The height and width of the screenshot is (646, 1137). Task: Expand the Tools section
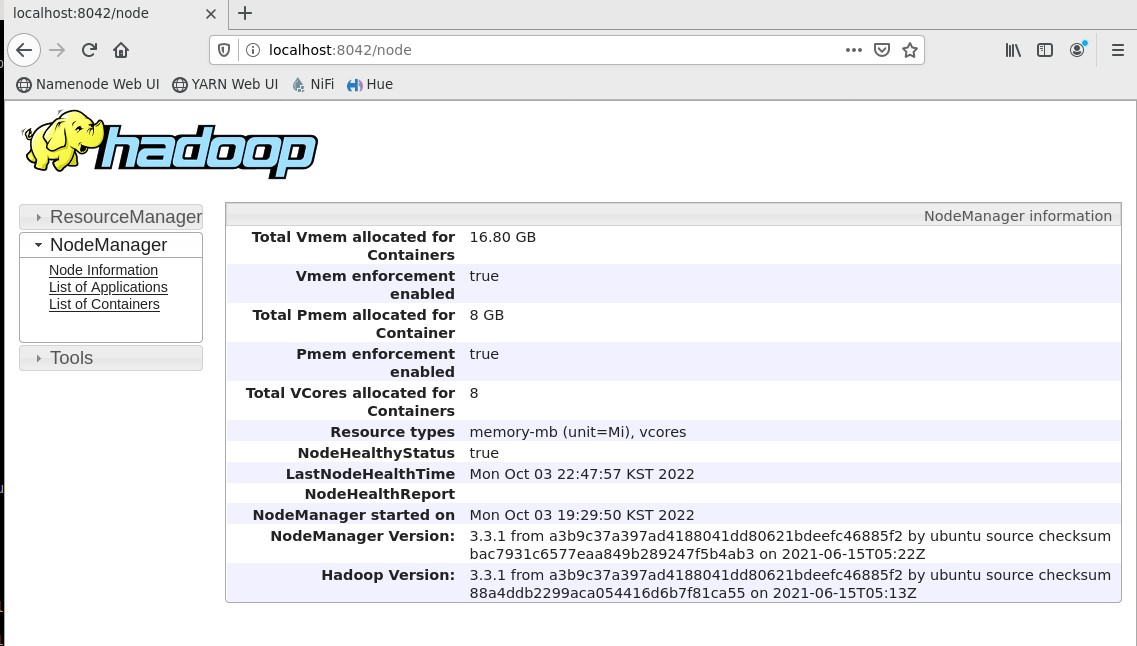pyautogui.click(x=111, y=358)
